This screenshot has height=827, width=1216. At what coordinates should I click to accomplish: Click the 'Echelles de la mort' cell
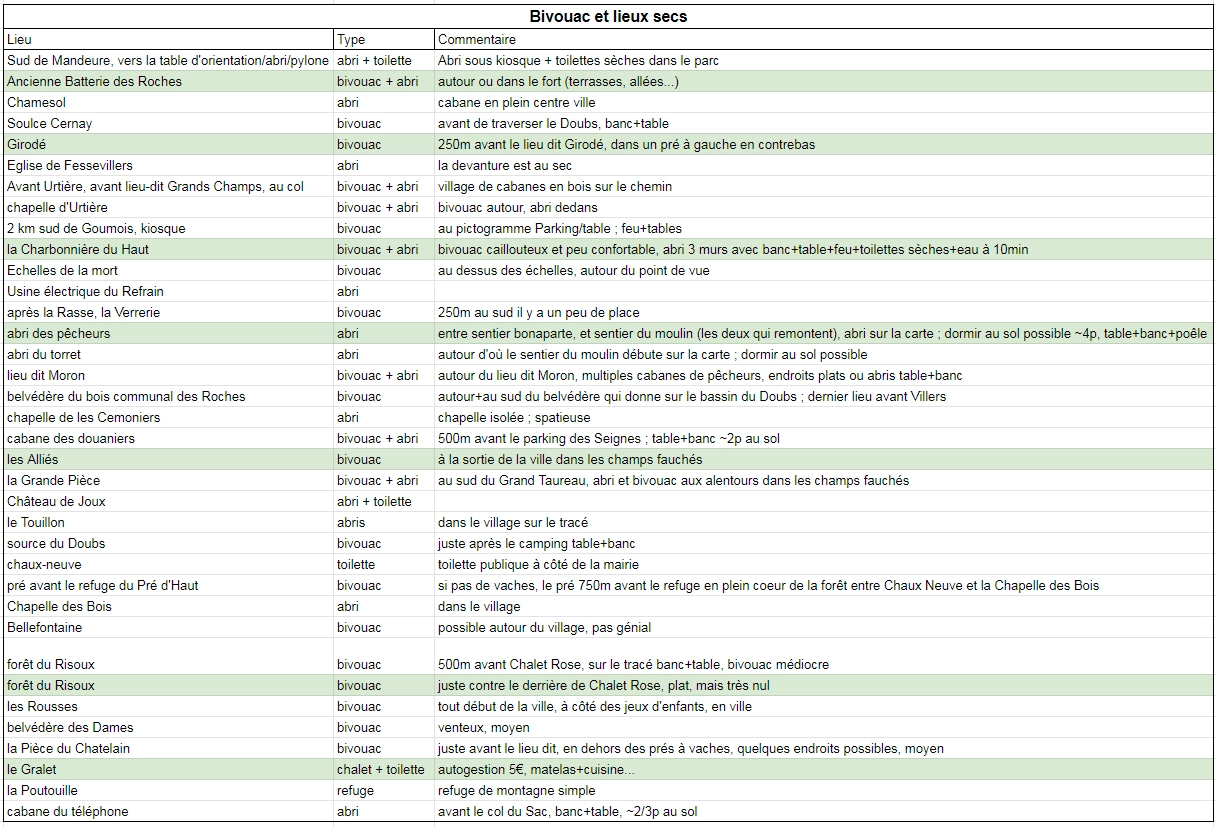169,271
